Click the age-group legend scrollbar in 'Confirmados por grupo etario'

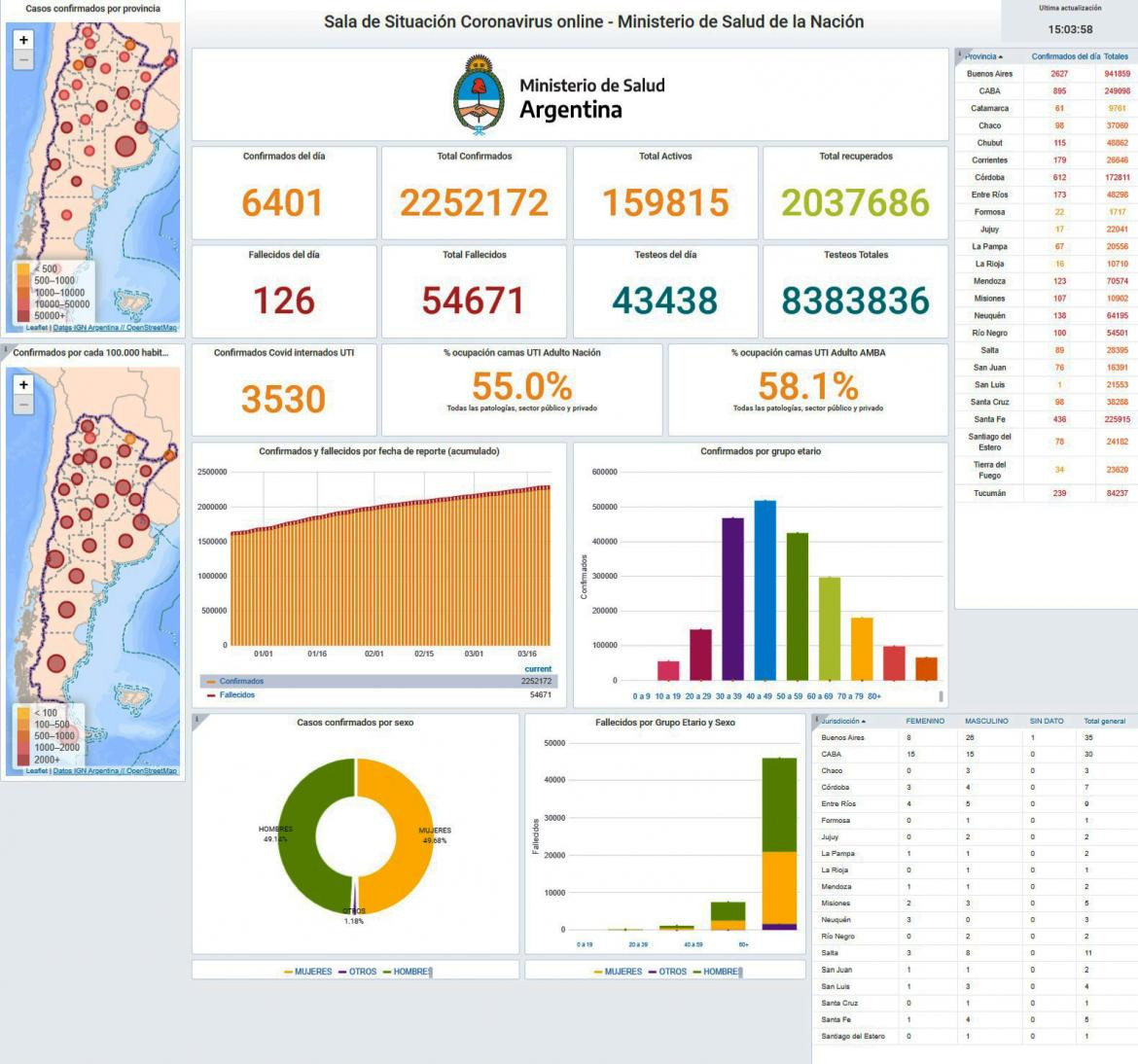941,696
